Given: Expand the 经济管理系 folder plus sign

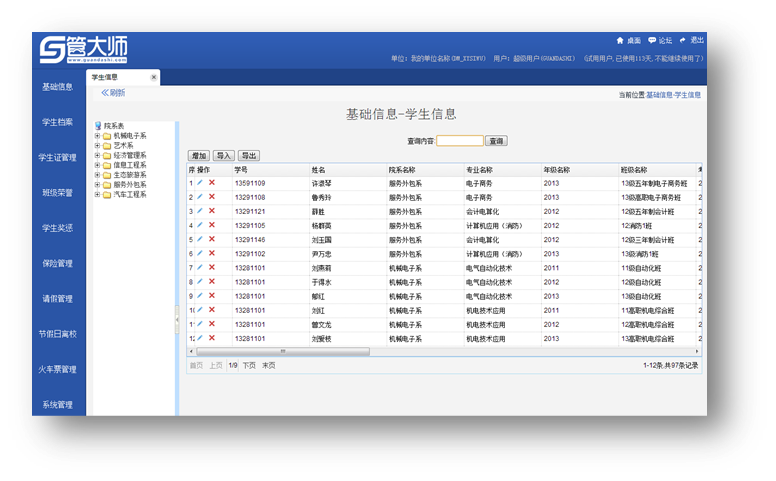Looking at the screenshot, I should click(x=97, y=155).
